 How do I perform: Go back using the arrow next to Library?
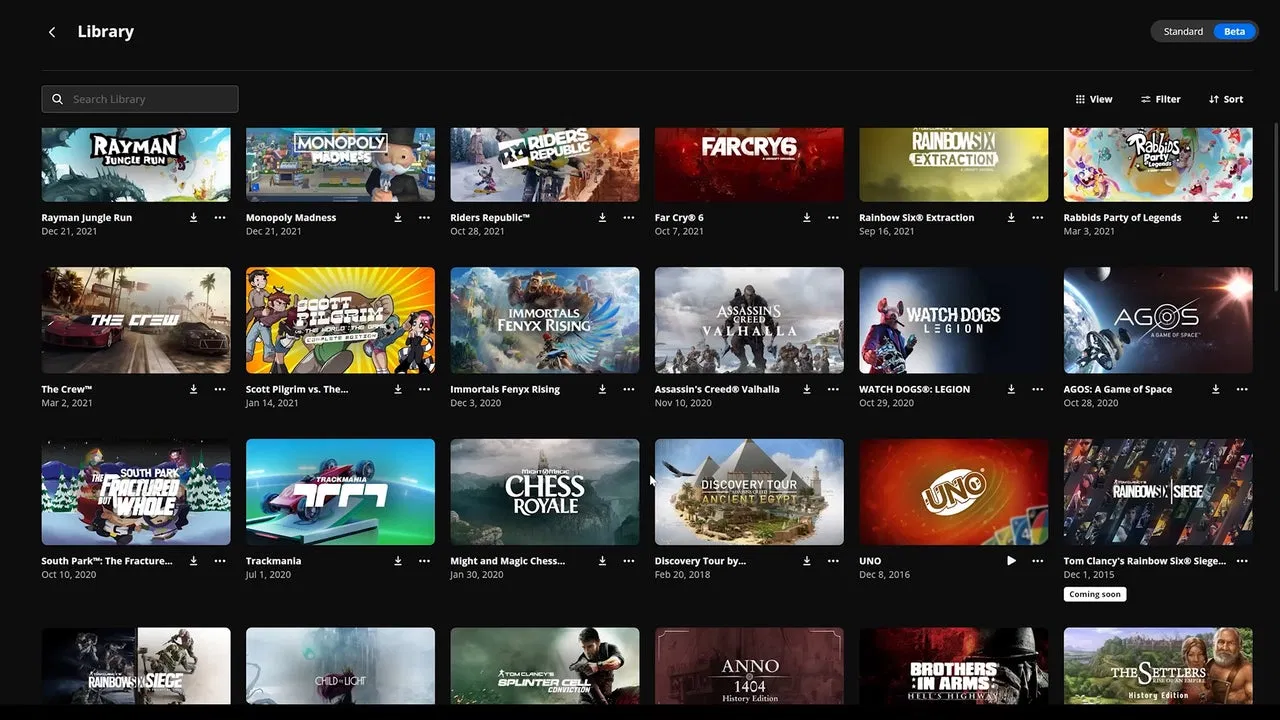click(51, 31)
